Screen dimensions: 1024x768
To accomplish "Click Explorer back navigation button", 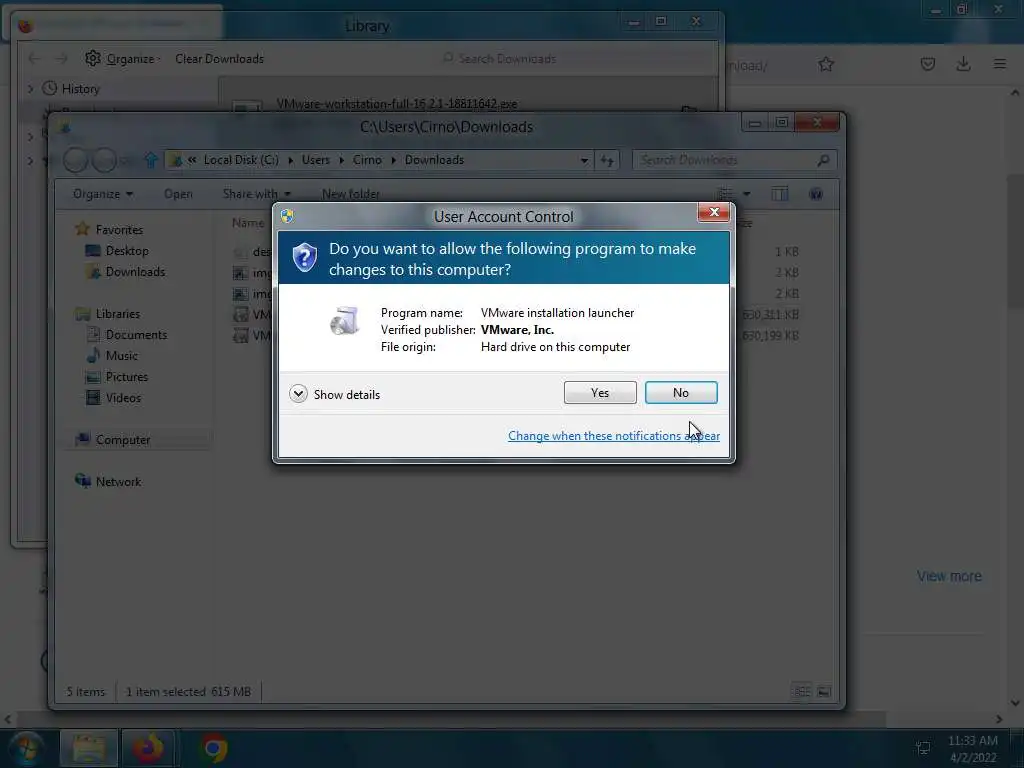I will [x=76, y=160].
